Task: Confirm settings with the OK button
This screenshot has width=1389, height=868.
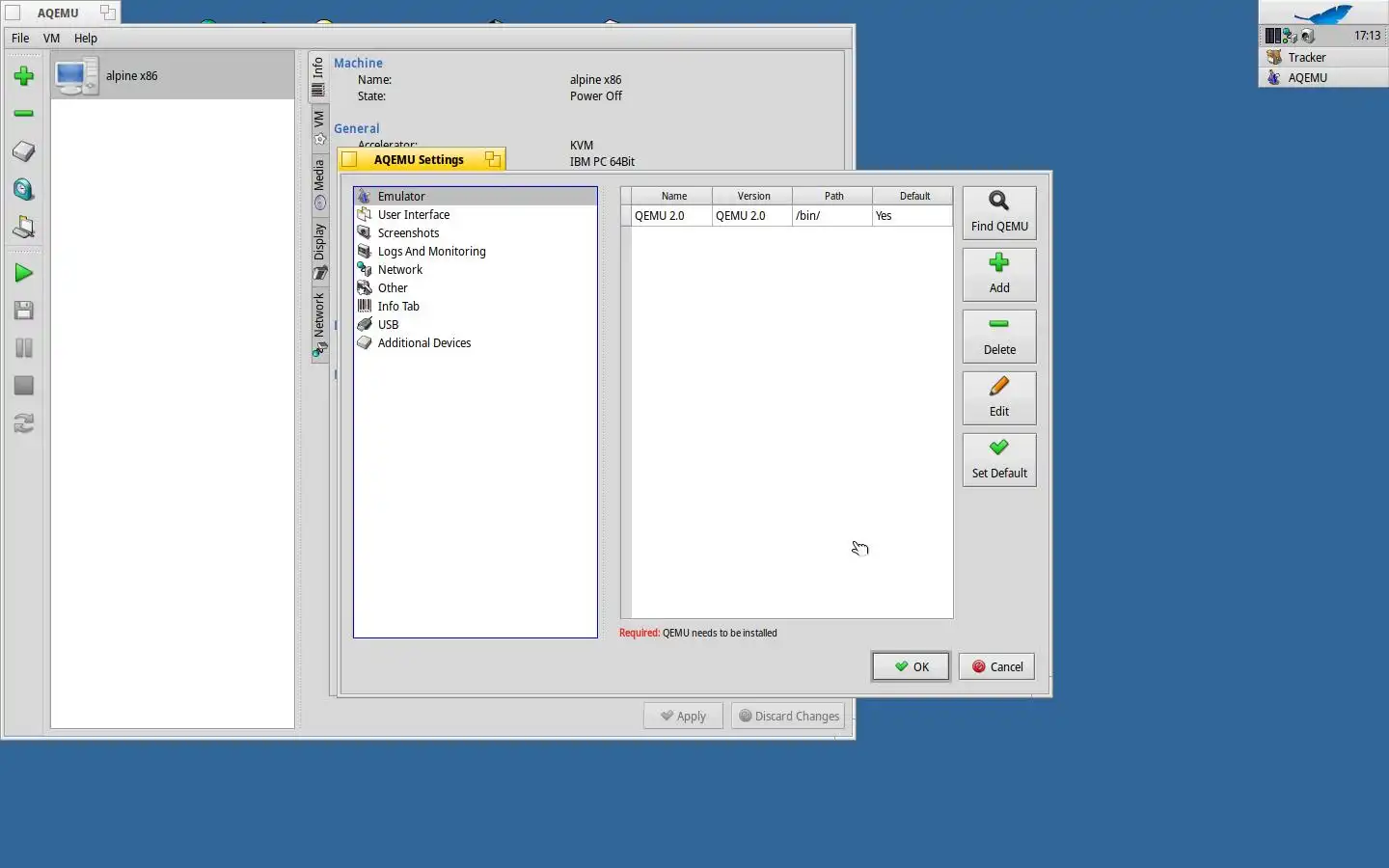Action: (911, 666)
